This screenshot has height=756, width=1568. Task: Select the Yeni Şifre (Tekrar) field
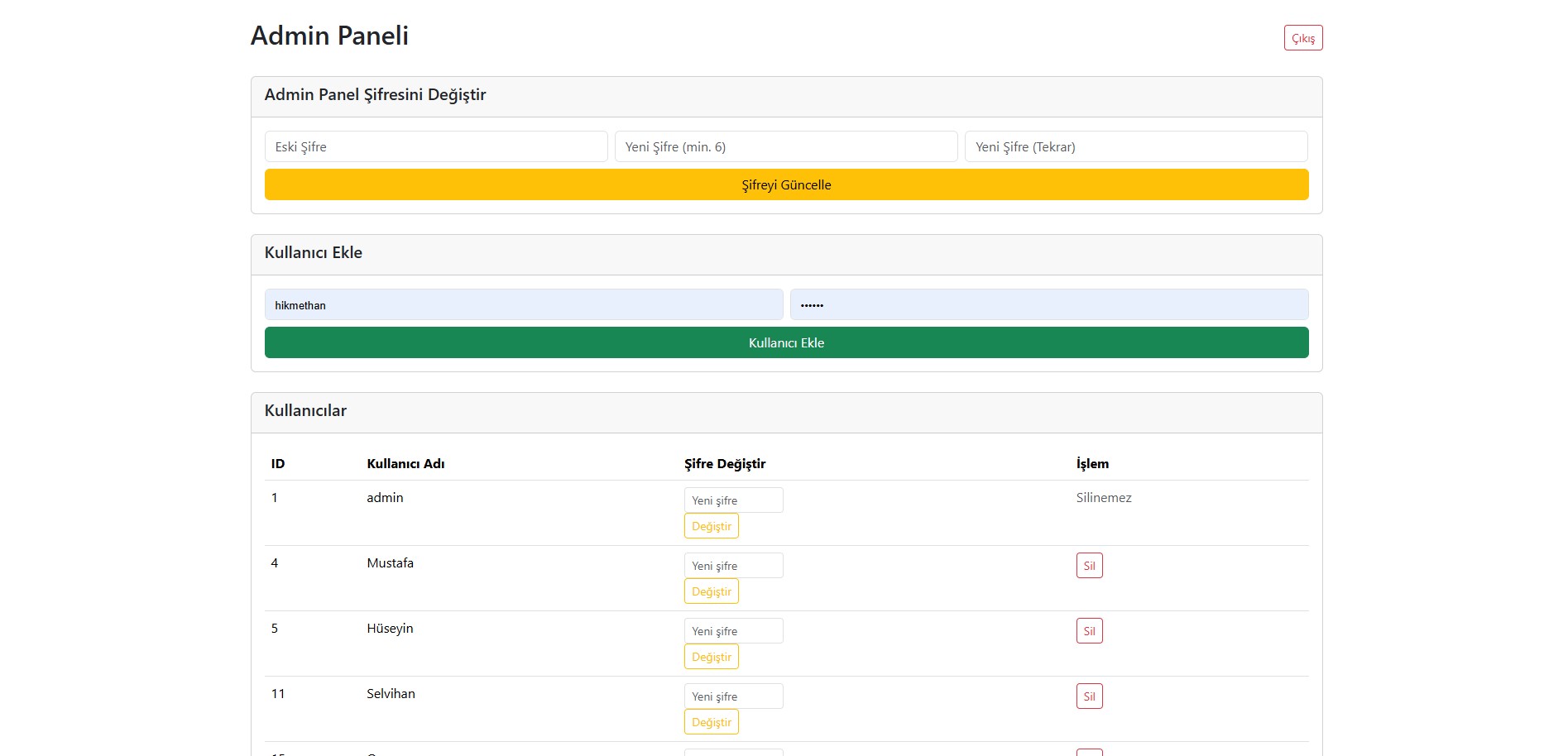(x=1135, y=146)
